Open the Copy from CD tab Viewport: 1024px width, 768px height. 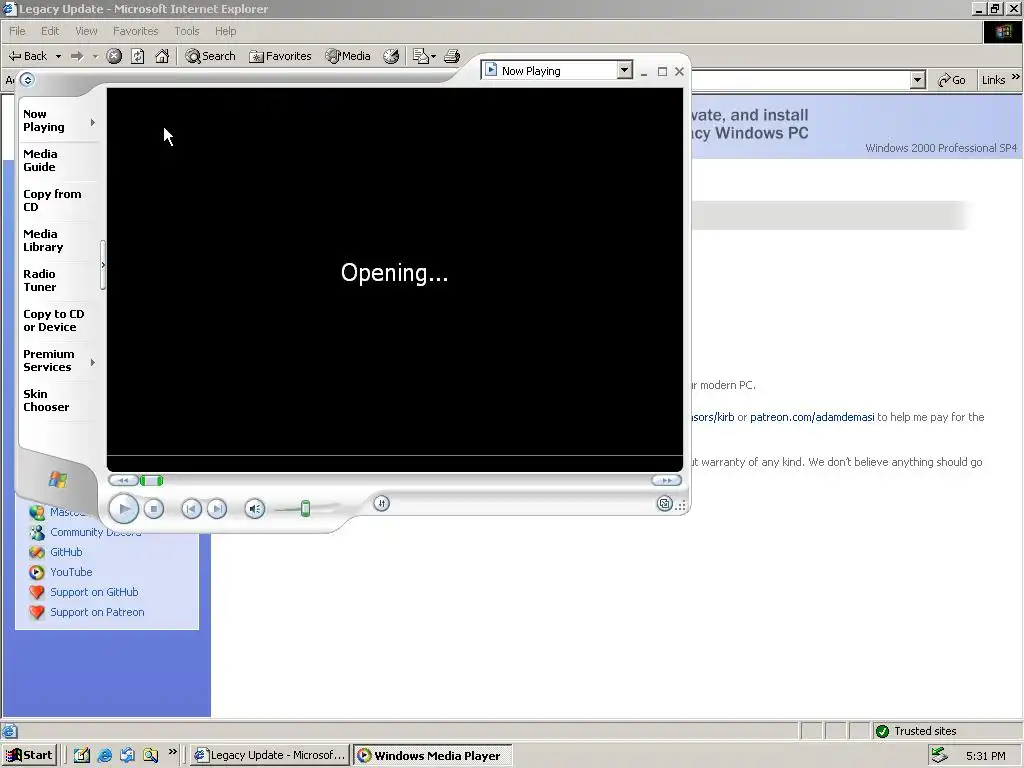pyautogui.click(x=52, y=200)
